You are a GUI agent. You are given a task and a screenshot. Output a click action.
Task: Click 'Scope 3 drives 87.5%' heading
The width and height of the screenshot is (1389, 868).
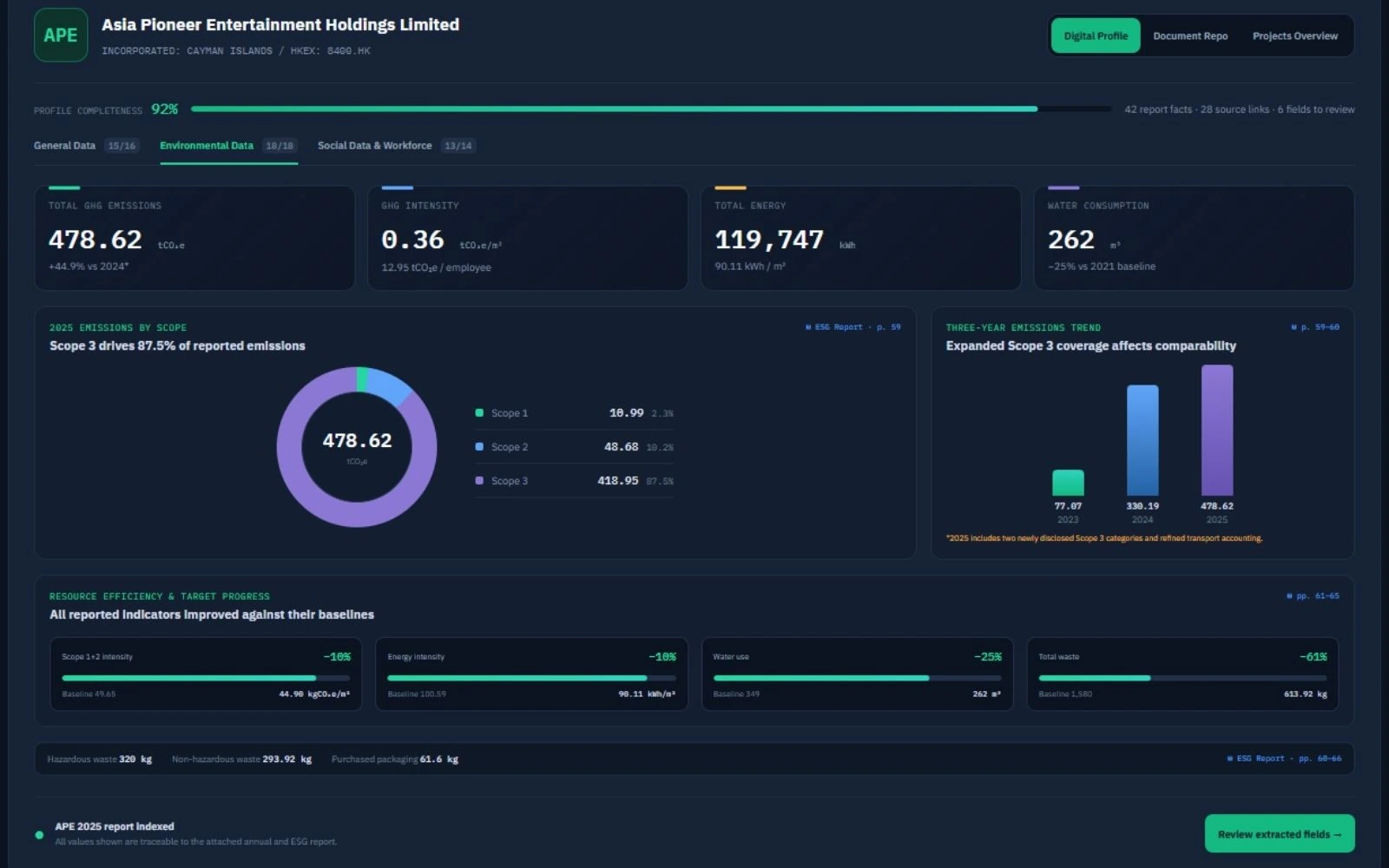177,345
